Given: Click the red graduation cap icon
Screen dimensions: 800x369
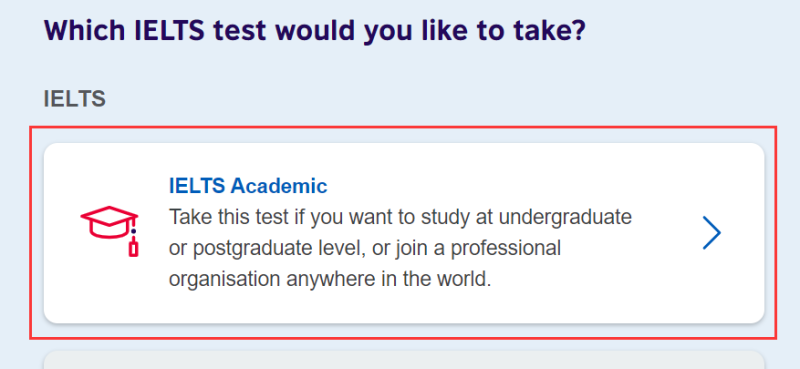Looking at the screenshot, I should click(110, 231).
